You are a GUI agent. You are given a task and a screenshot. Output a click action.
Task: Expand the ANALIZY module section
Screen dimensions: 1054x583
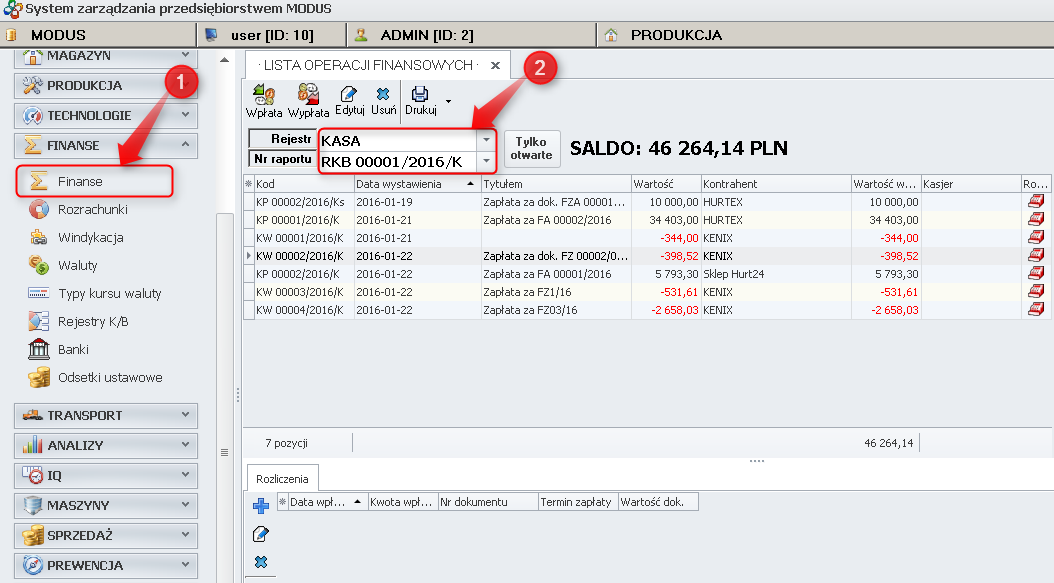click(106, 445)
